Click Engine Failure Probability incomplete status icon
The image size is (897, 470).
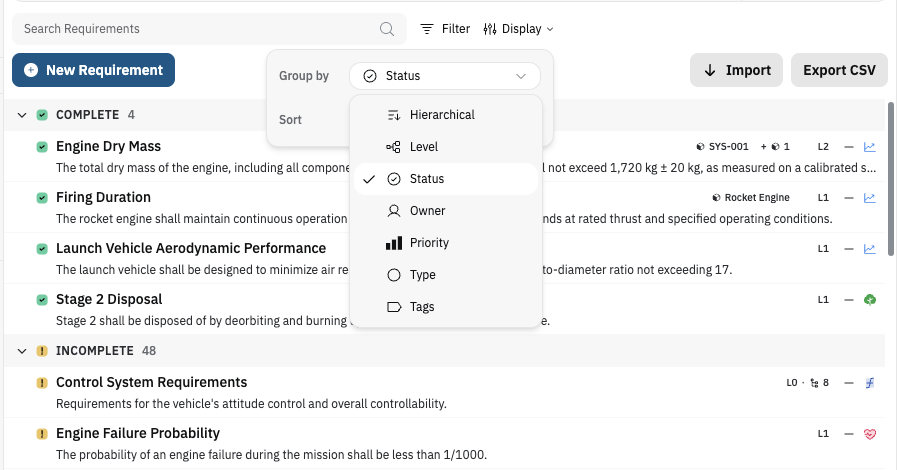(x=42, y=433)
